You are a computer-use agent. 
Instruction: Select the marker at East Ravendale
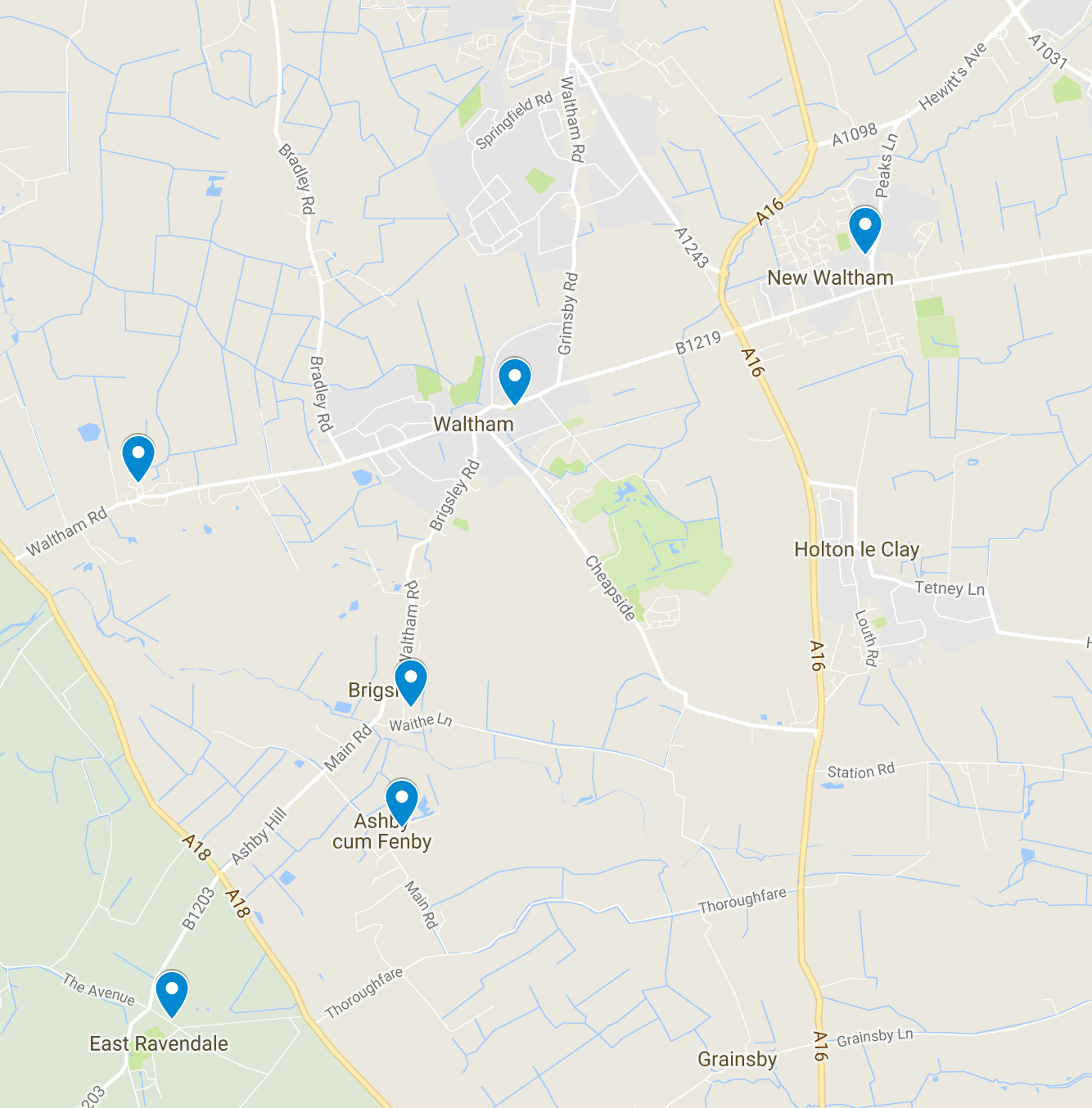(172, 994)
